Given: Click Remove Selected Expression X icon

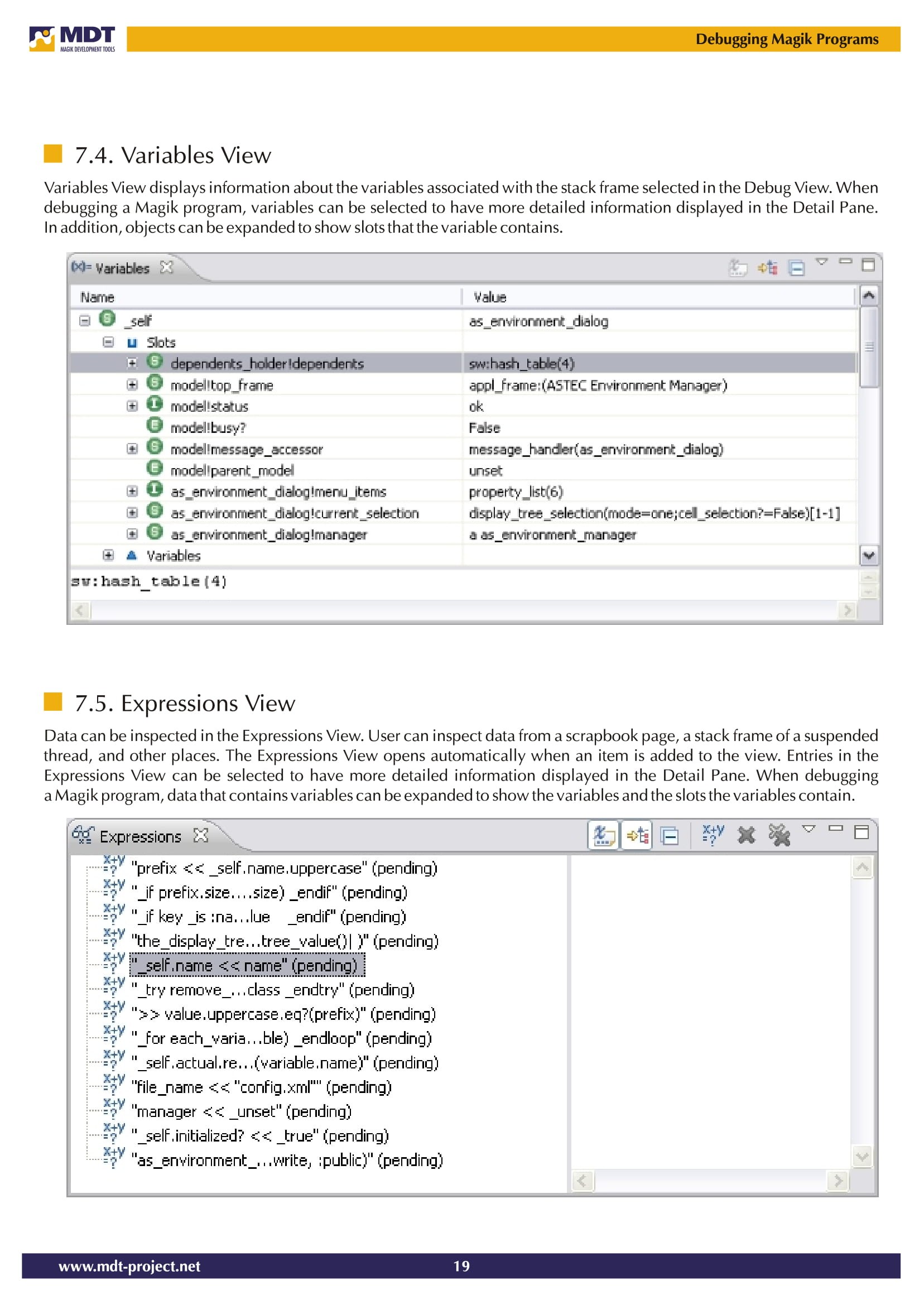Looking at the screenshot, I should pos(746,836).
